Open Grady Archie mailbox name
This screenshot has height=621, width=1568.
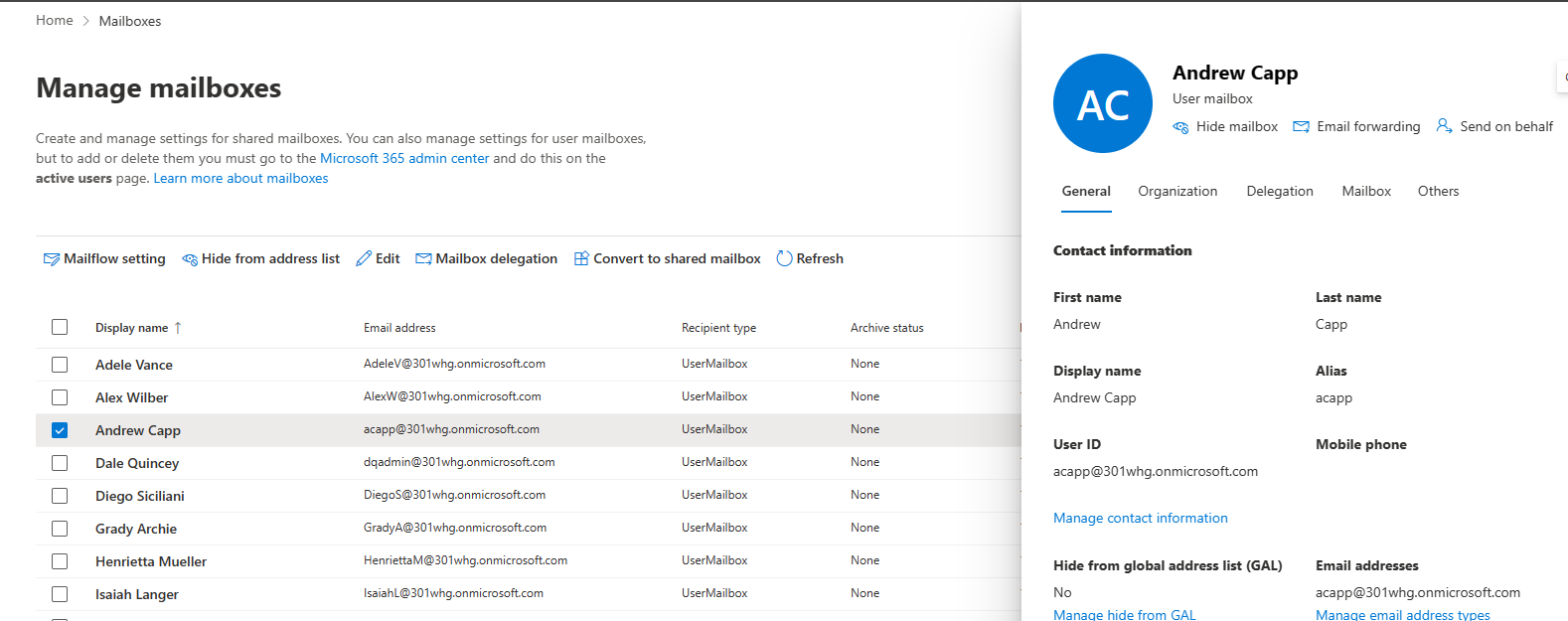(136, 529)
